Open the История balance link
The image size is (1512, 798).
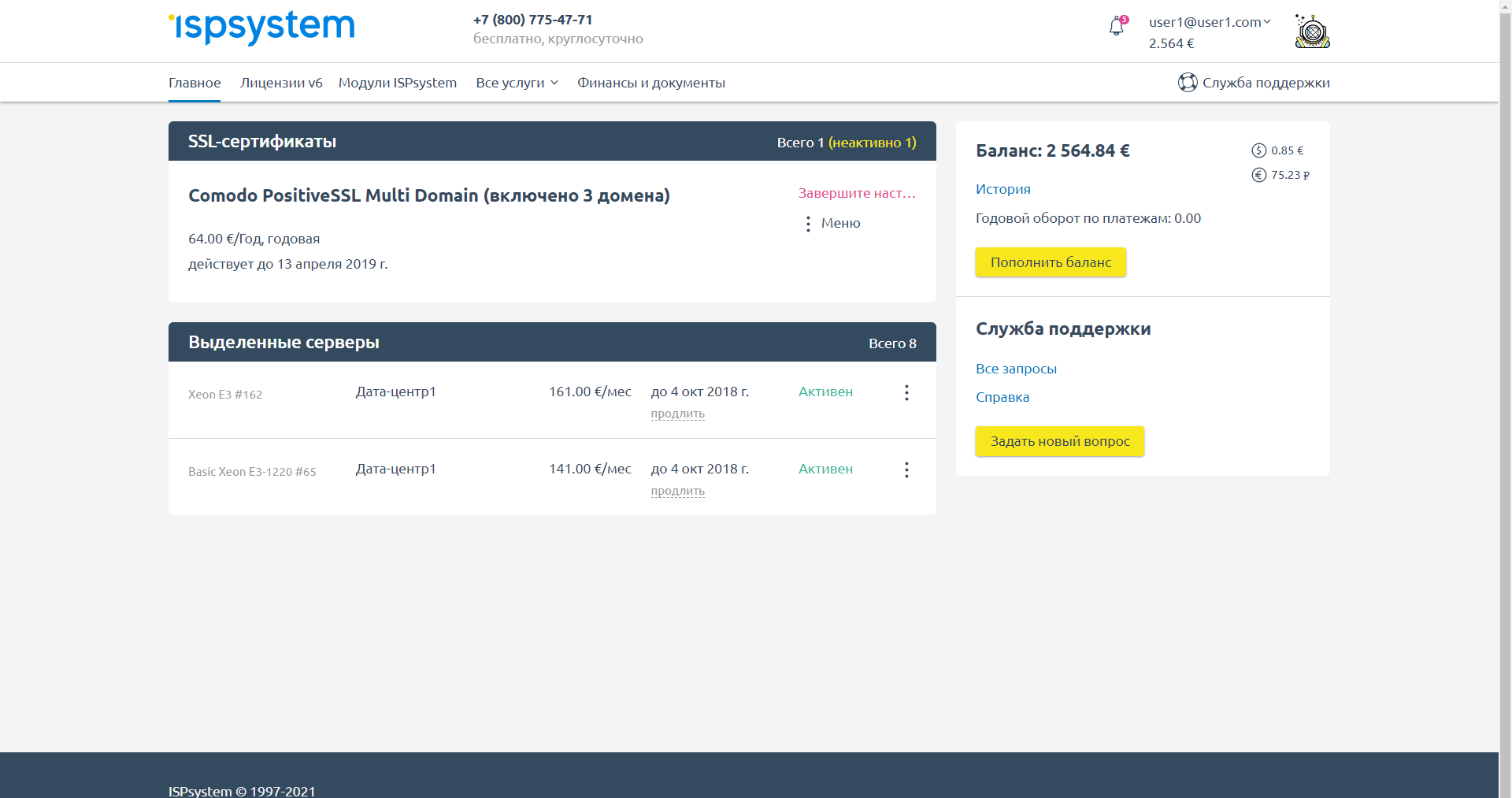[x=1002, y=189]
